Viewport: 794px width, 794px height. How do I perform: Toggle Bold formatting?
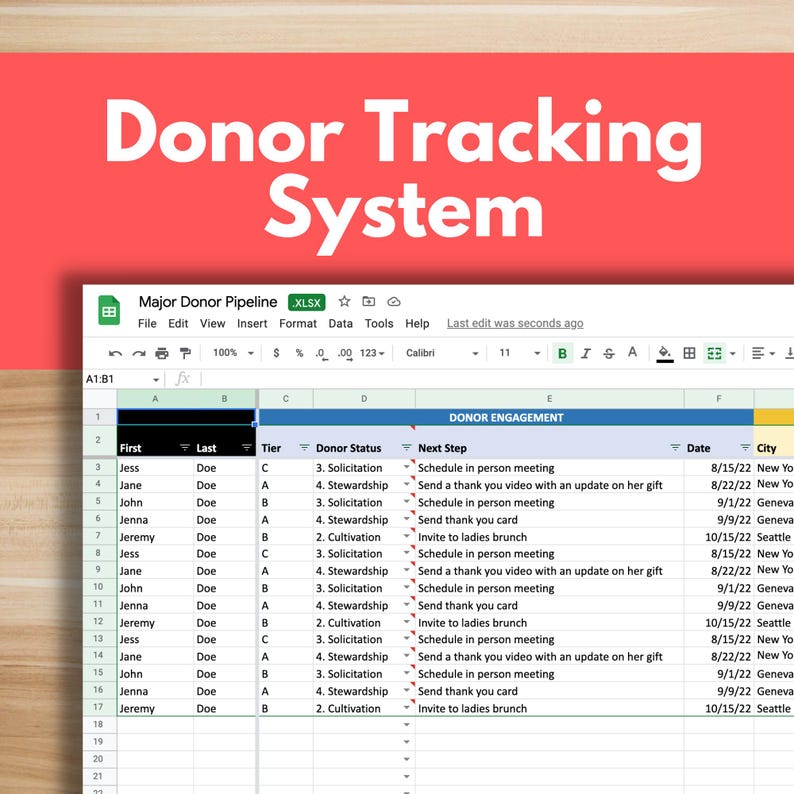tap(562, 353)
